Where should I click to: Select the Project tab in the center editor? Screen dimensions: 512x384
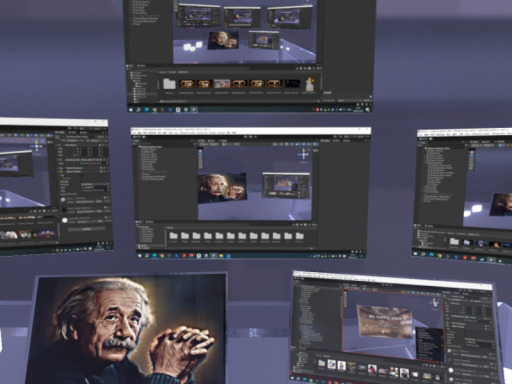click(x=140, y=222)
